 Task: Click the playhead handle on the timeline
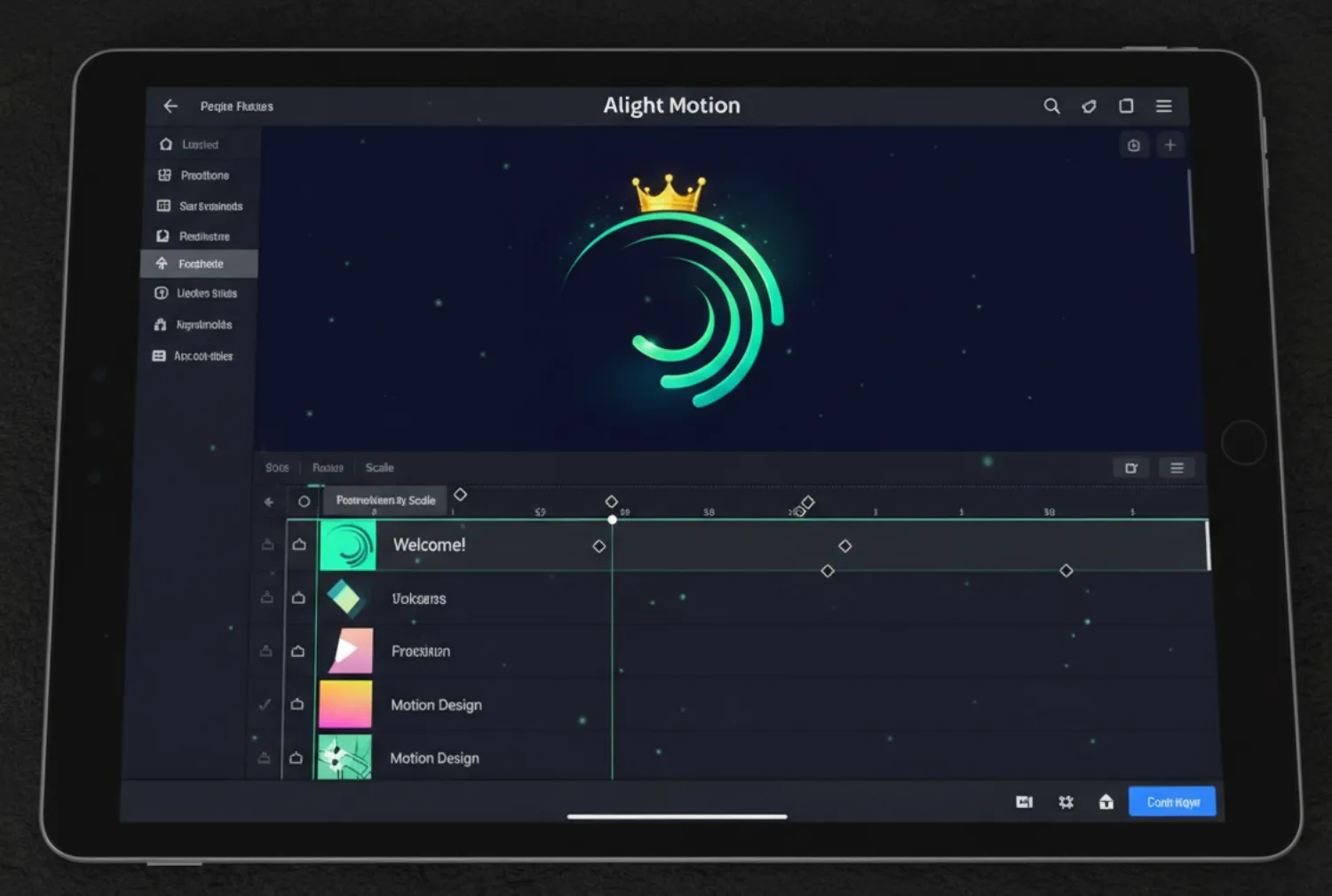(612, 519)
